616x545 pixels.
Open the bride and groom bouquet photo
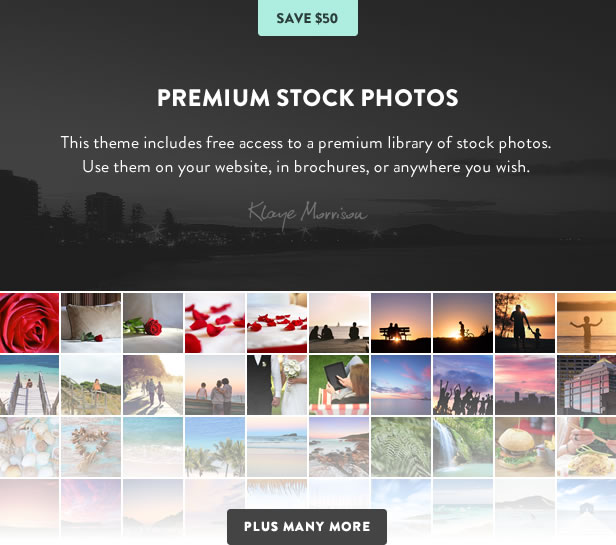click(277, 385)
